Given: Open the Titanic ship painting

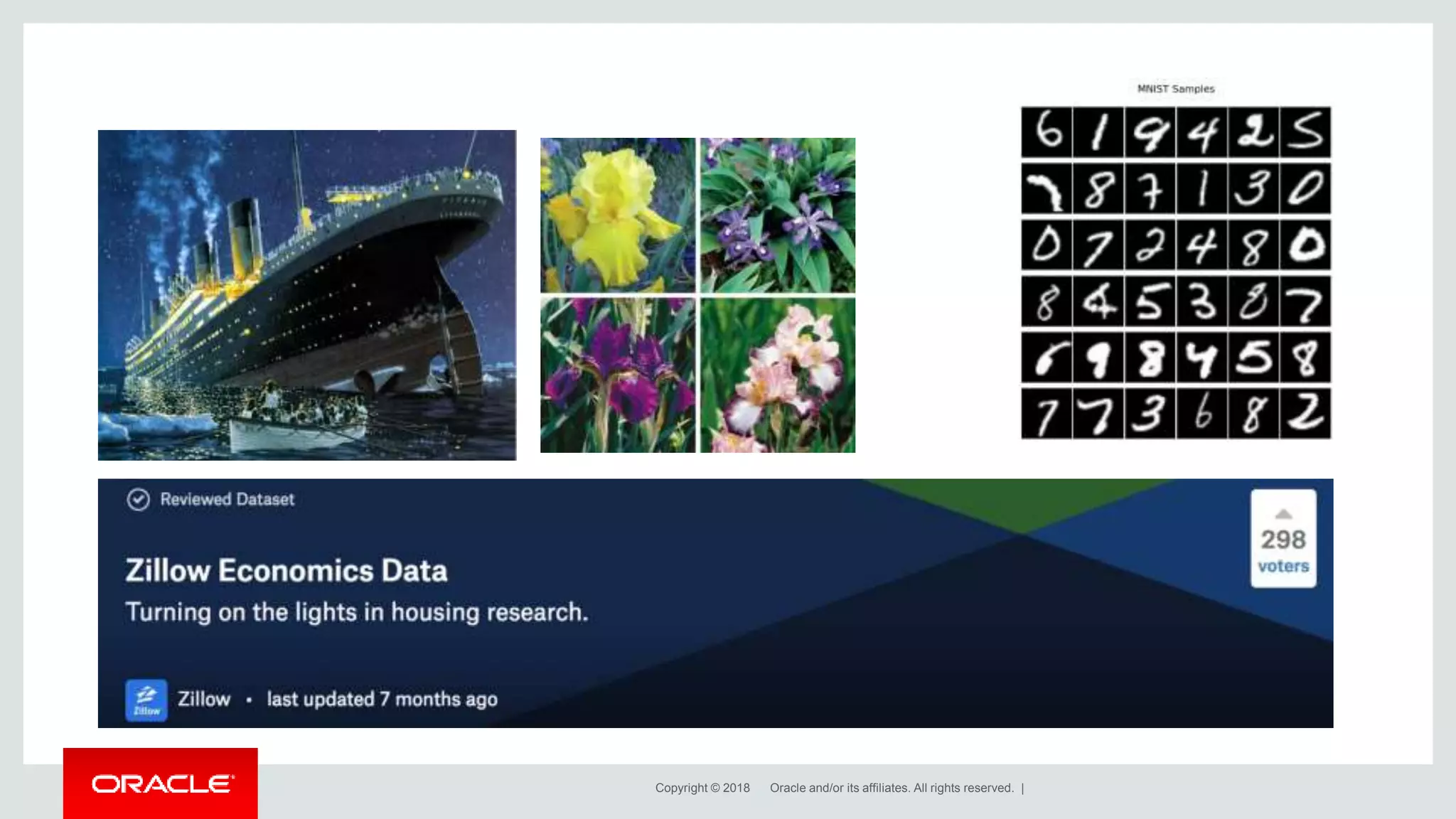Looking at the screenshot, I should coord(307,295).
